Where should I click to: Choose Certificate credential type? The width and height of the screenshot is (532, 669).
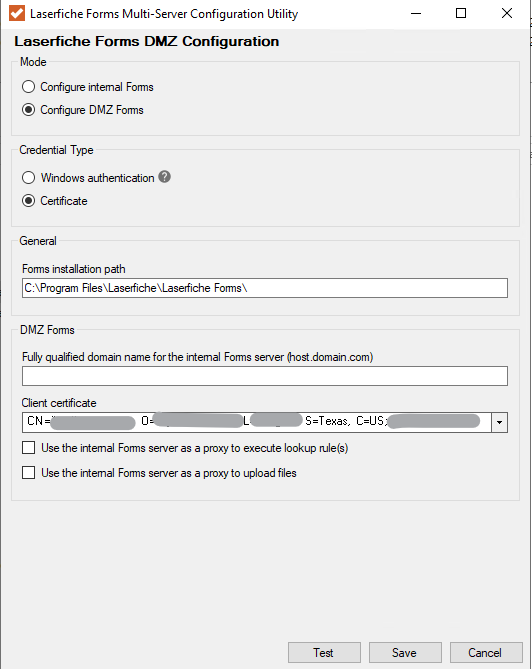tap(29, 201)
